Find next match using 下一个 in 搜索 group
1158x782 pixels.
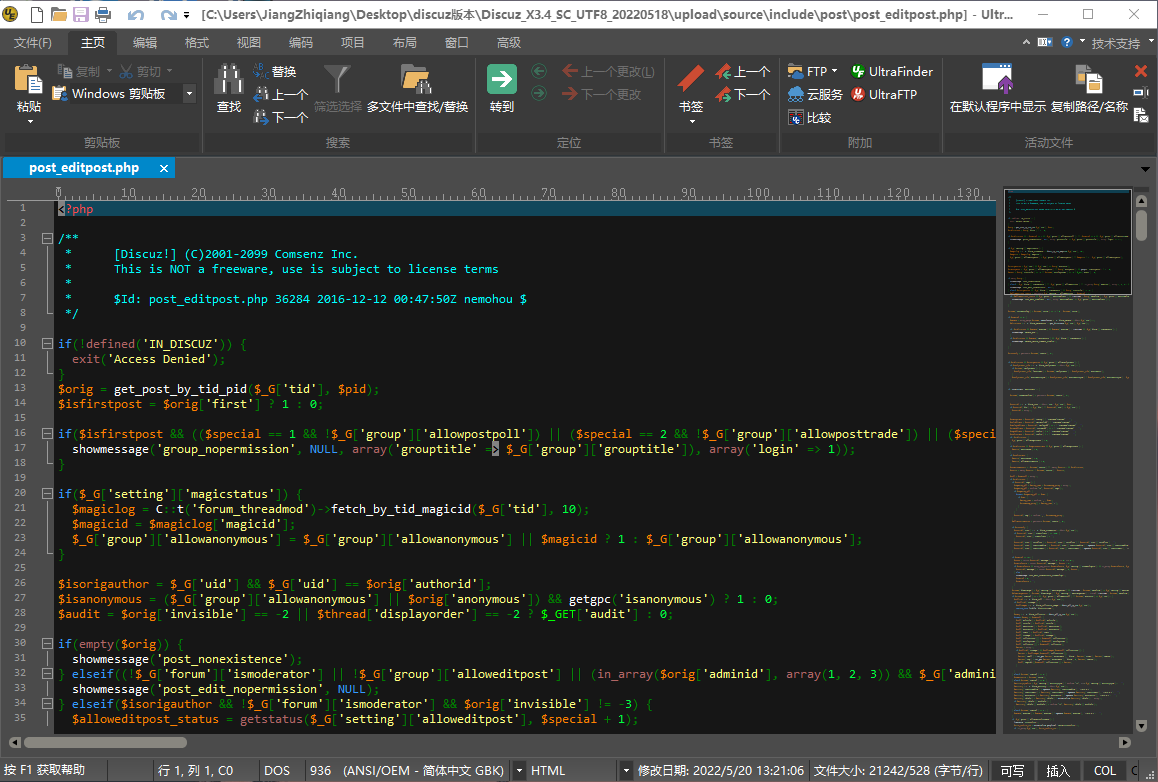click(x=281, y=117)
